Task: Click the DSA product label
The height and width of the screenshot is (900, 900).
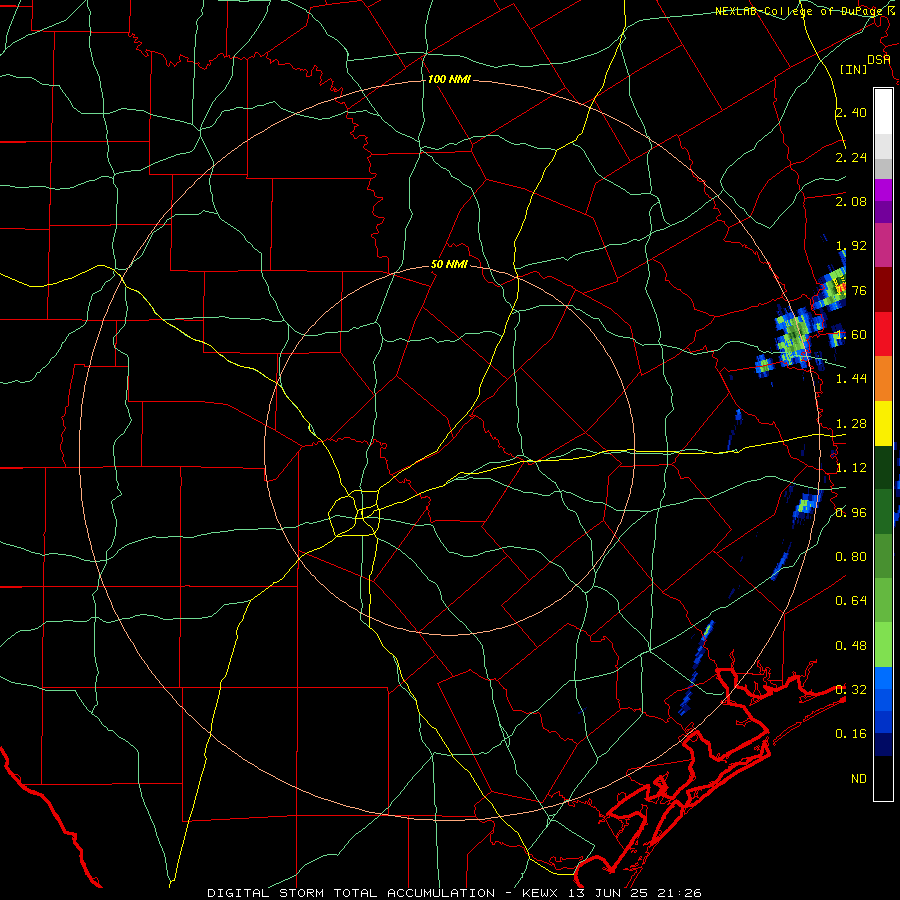Action: point(879,60)
